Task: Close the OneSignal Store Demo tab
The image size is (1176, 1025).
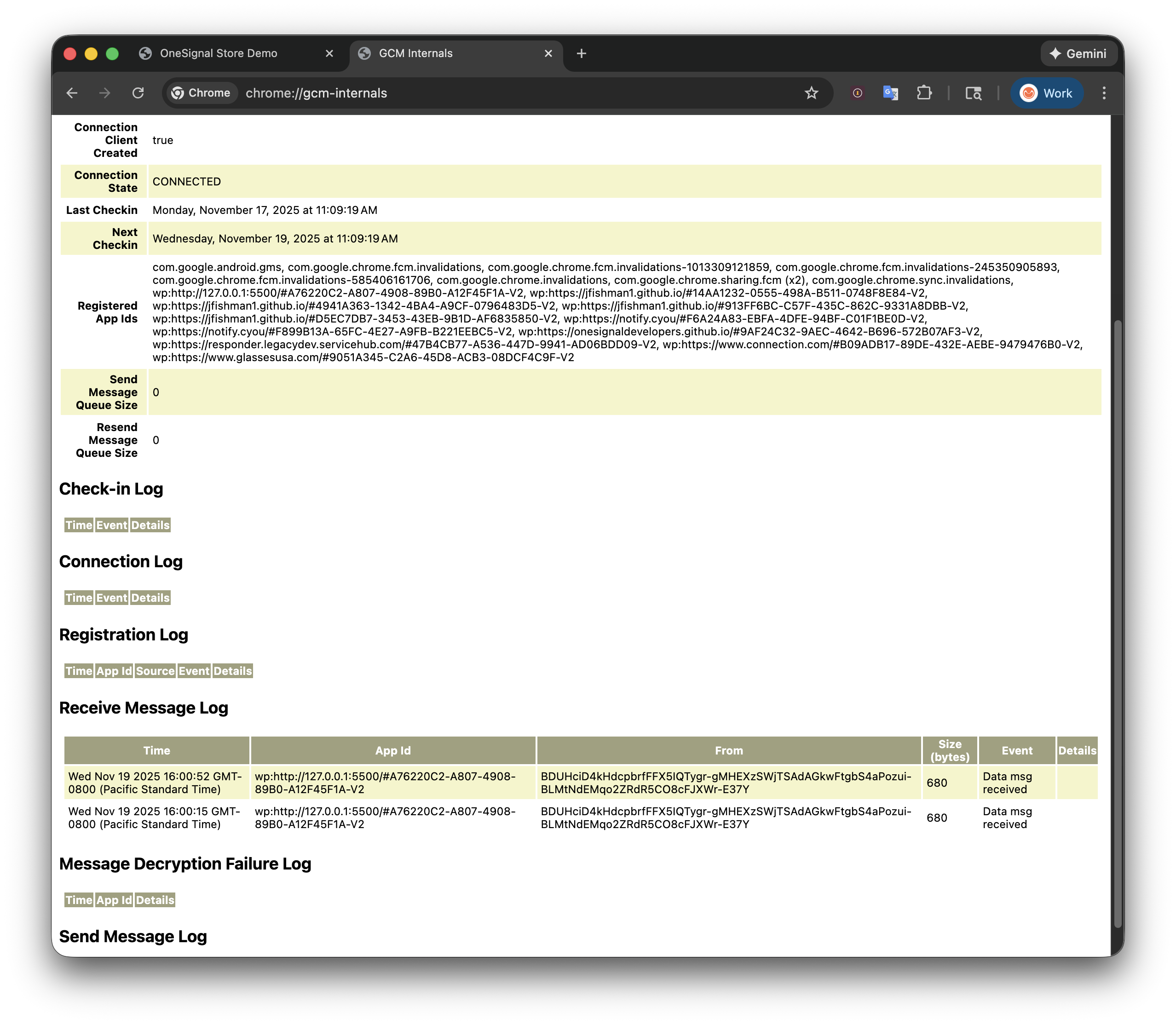Action: 329,53
